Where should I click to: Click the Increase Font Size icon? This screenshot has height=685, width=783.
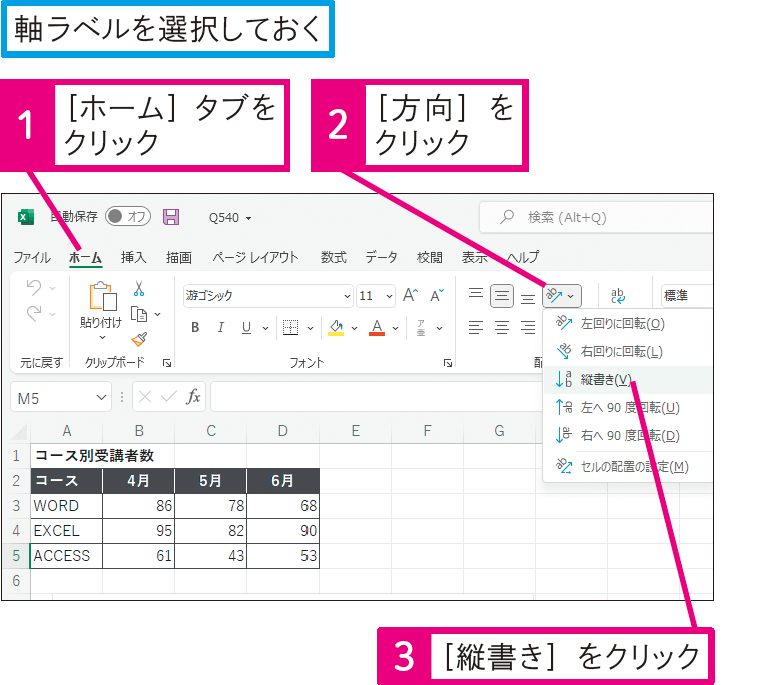coord(410,296)
